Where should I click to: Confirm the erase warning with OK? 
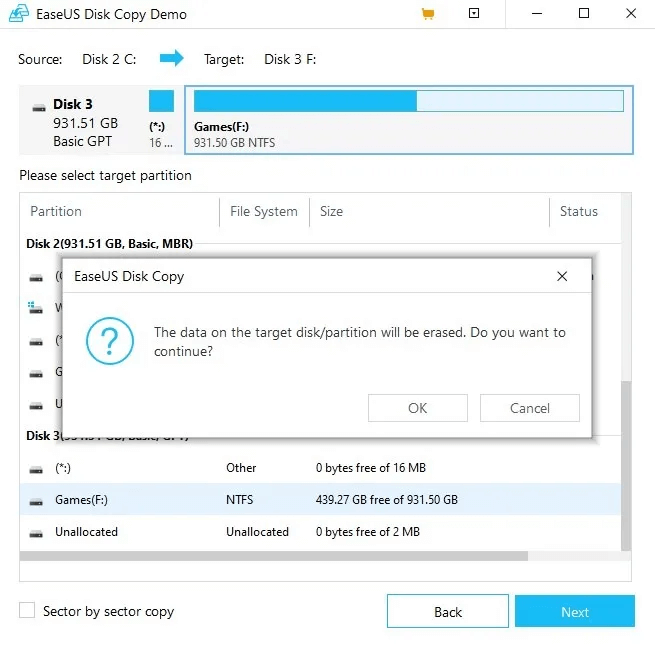(x=417, y=408)
